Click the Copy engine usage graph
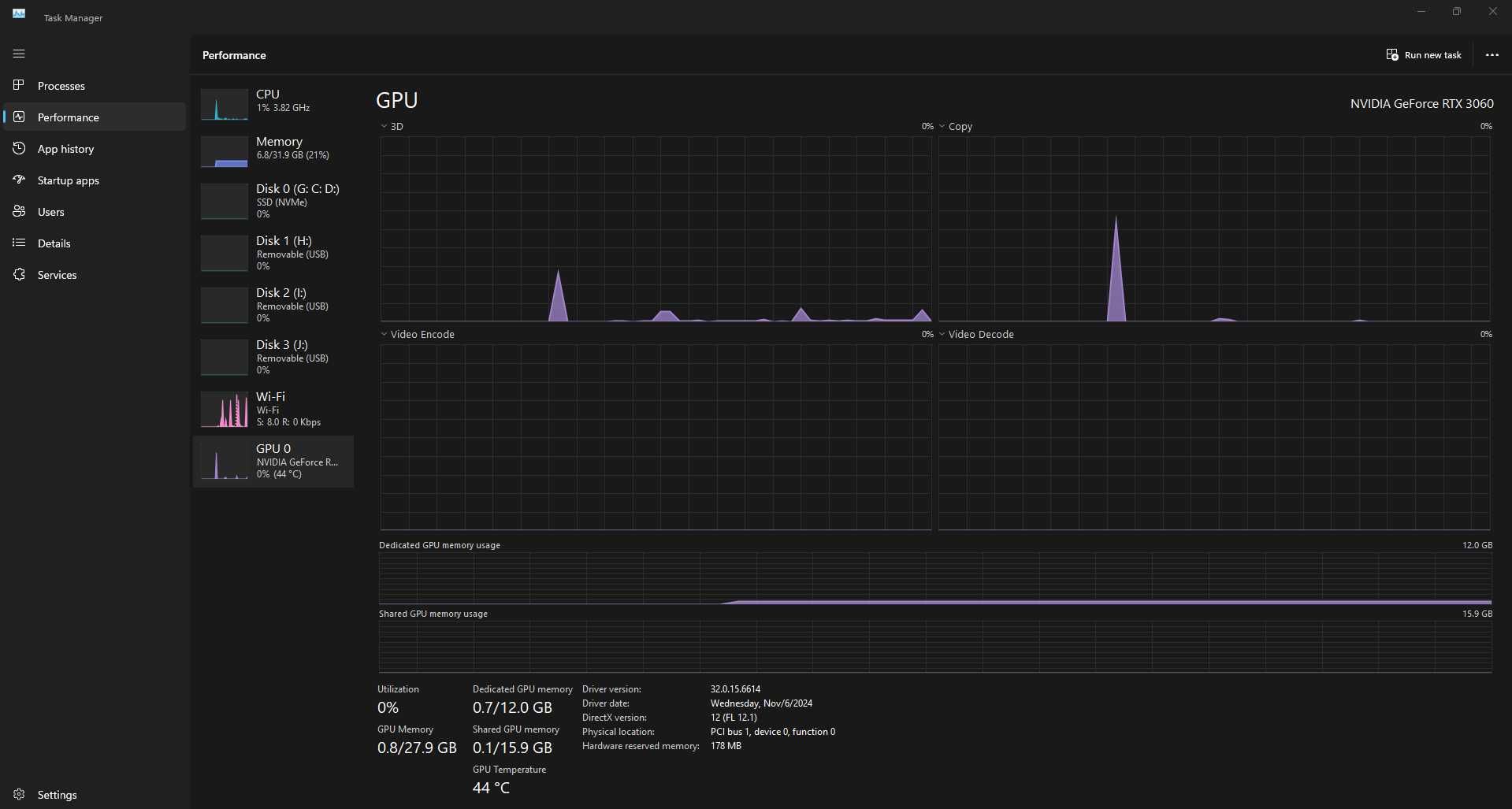The height and width of the screenshot is (809, 1512). tap(1213, 228)
